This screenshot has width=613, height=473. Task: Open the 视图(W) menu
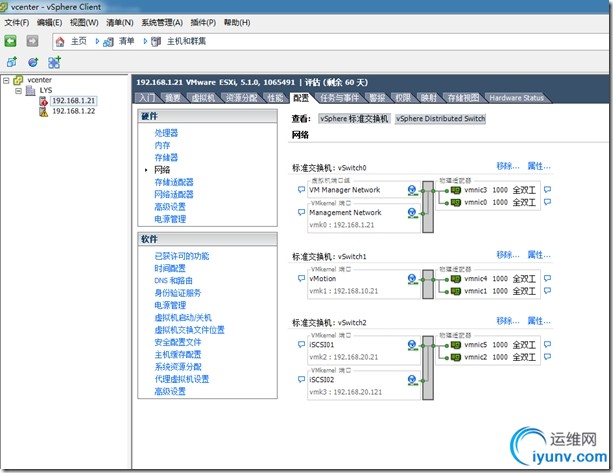tap(84, 23)
